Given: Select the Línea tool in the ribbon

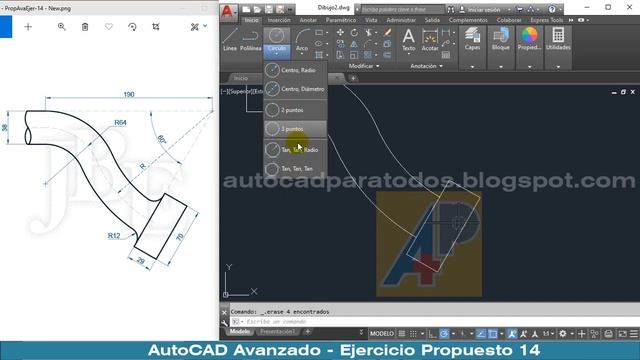Looking at the screenshot, I should tap(230, 40).
